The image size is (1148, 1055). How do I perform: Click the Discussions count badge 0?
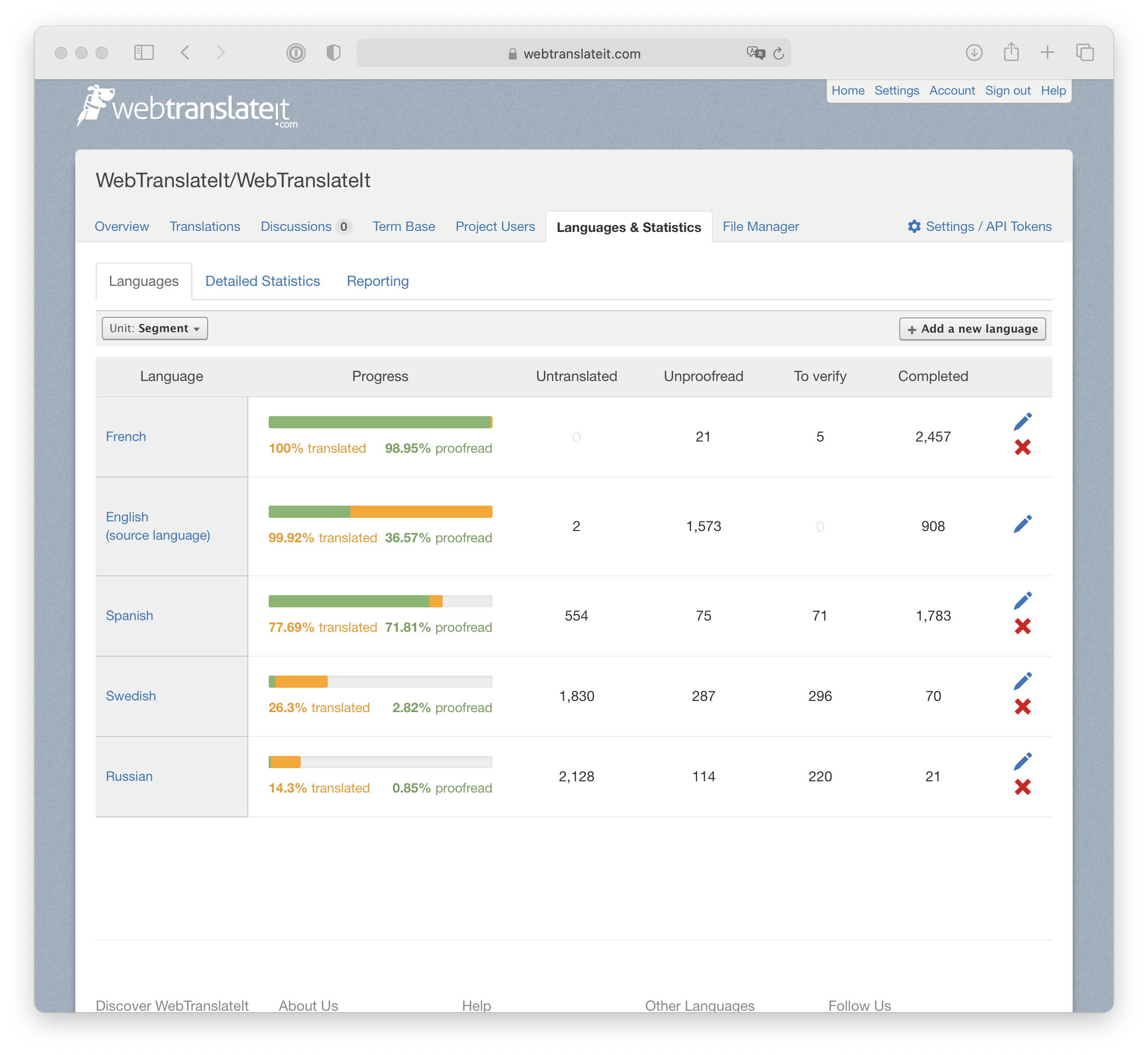click(344, 227)
